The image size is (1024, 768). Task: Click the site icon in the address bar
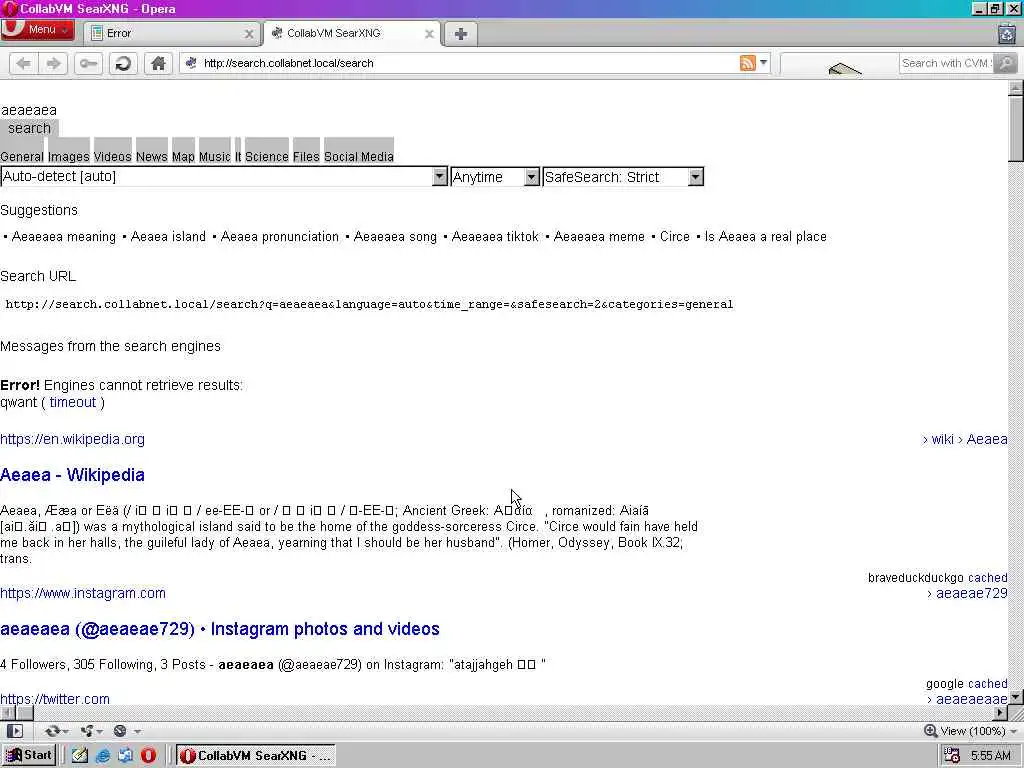[x=191, y=63]
